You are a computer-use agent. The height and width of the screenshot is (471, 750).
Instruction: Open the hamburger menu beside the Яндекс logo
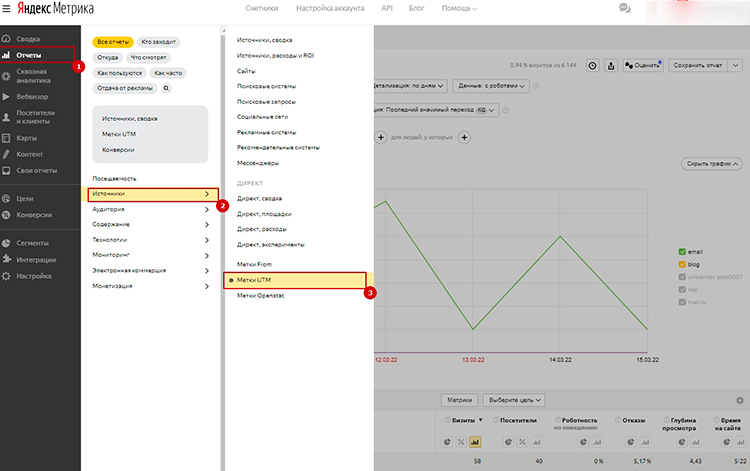[x=7, y=8]
